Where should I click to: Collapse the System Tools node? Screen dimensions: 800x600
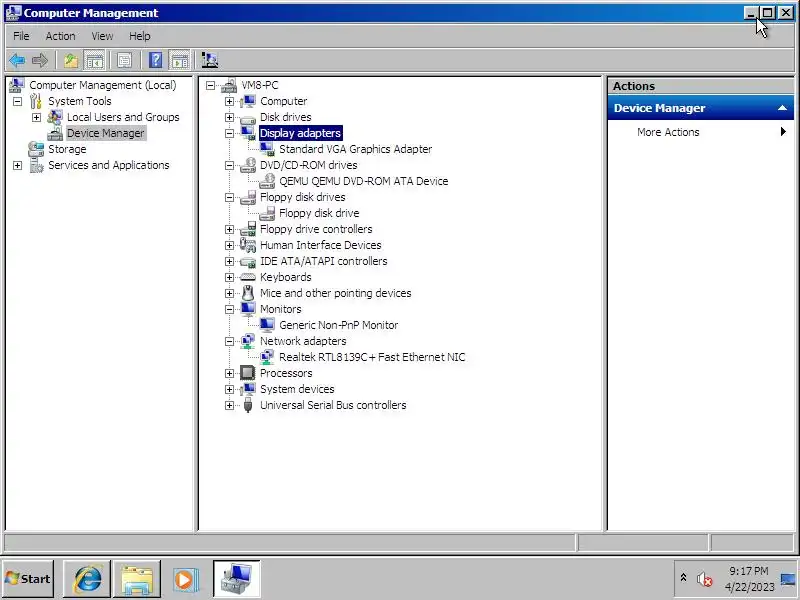(x=17, y=102)
